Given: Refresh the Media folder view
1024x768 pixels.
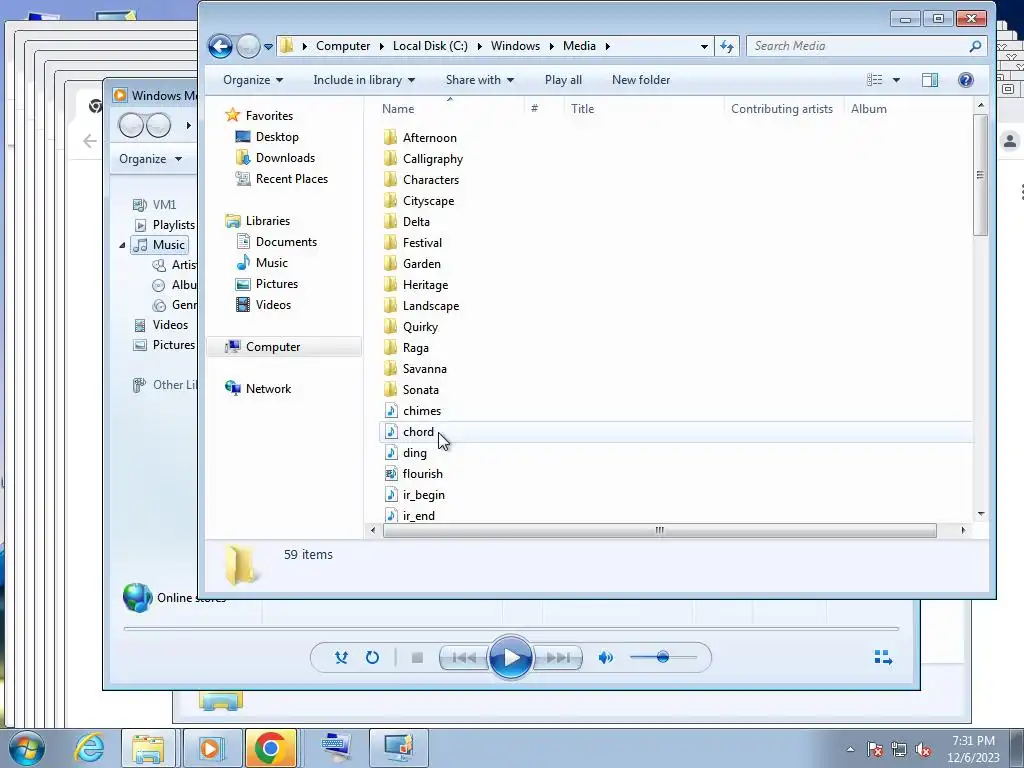Looking at the screenshot, I should point(727,46).
